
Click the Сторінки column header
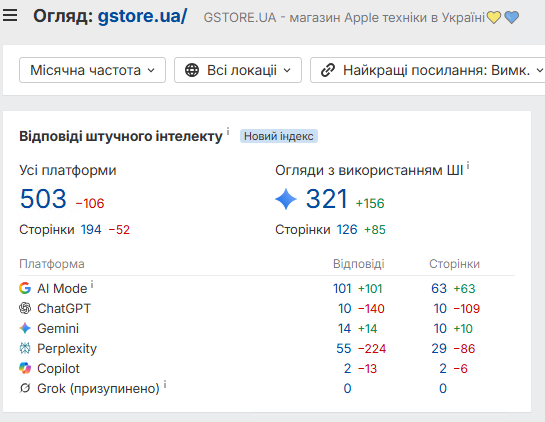(x=455, y=264)
